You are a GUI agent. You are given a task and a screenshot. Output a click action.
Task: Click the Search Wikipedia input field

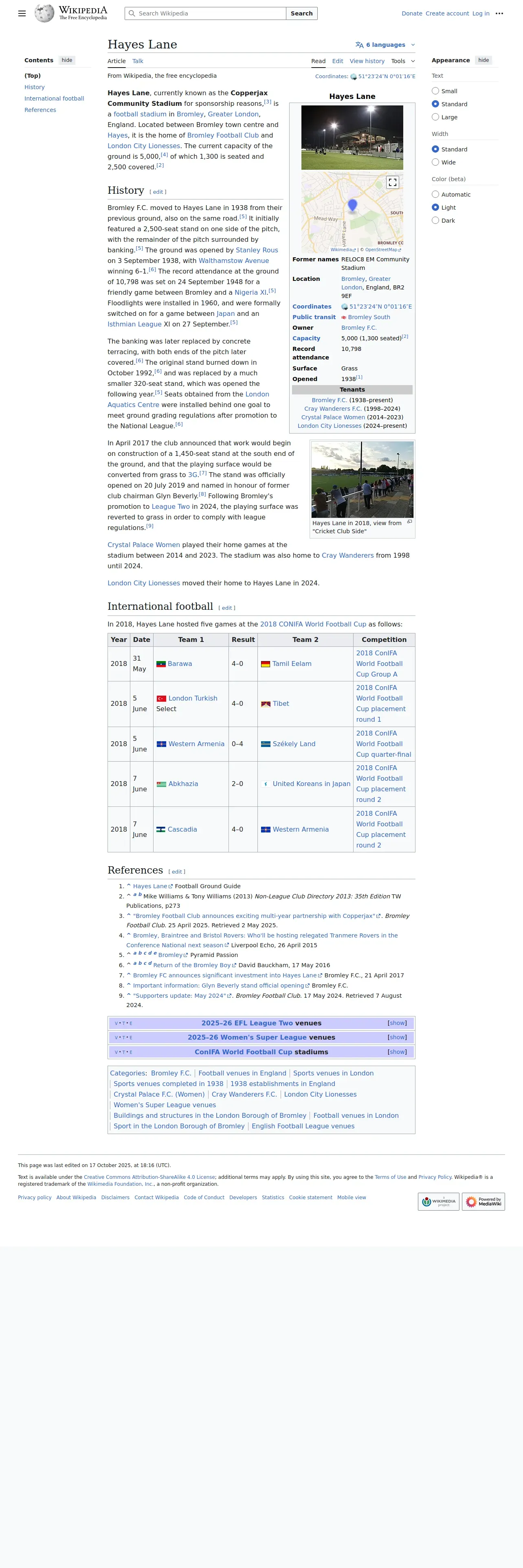click(x=205, y=13)
